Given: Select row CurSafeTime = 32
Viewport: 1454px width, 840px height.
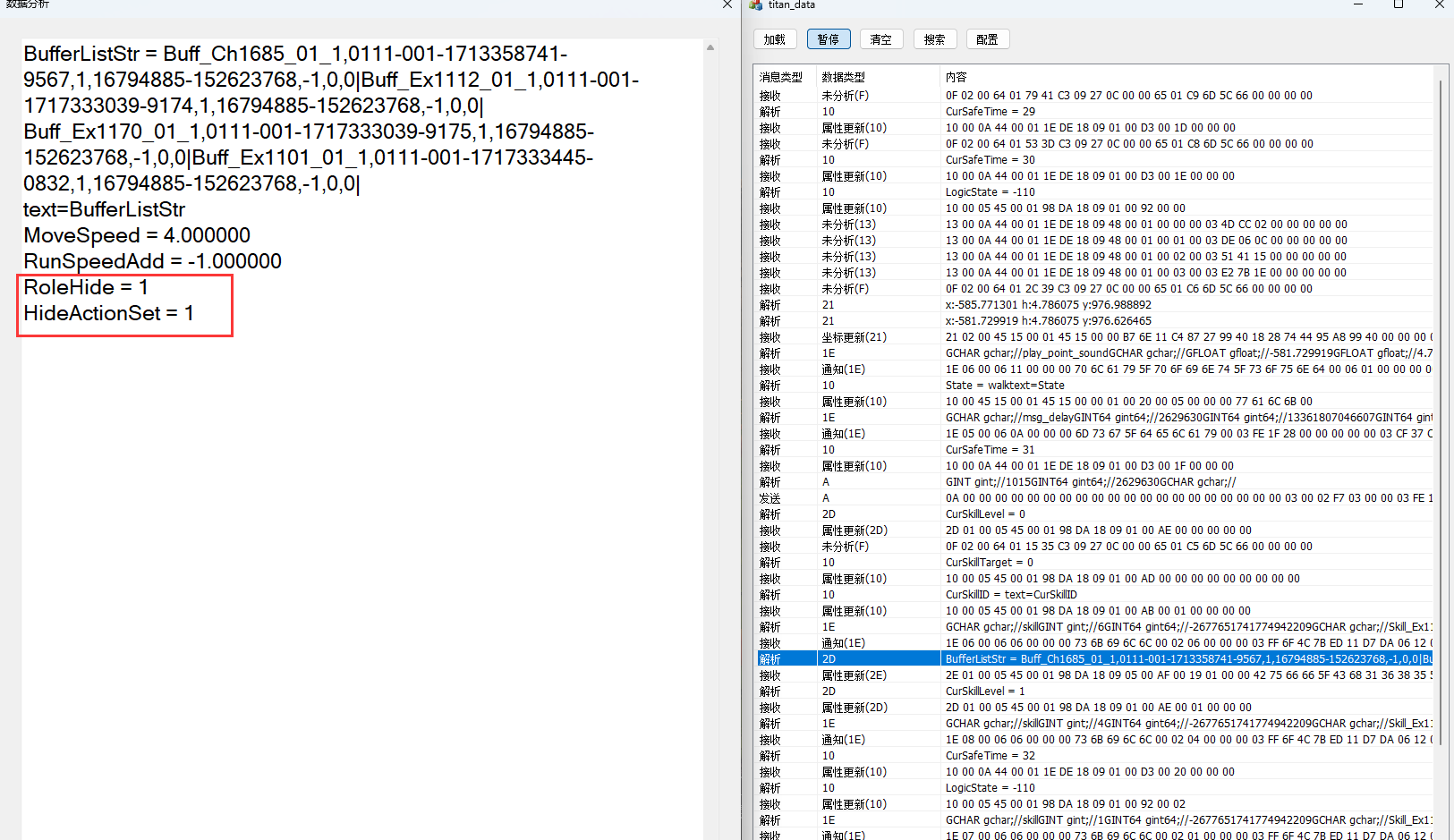Looking at the screenshot, I should [1095, 756].
